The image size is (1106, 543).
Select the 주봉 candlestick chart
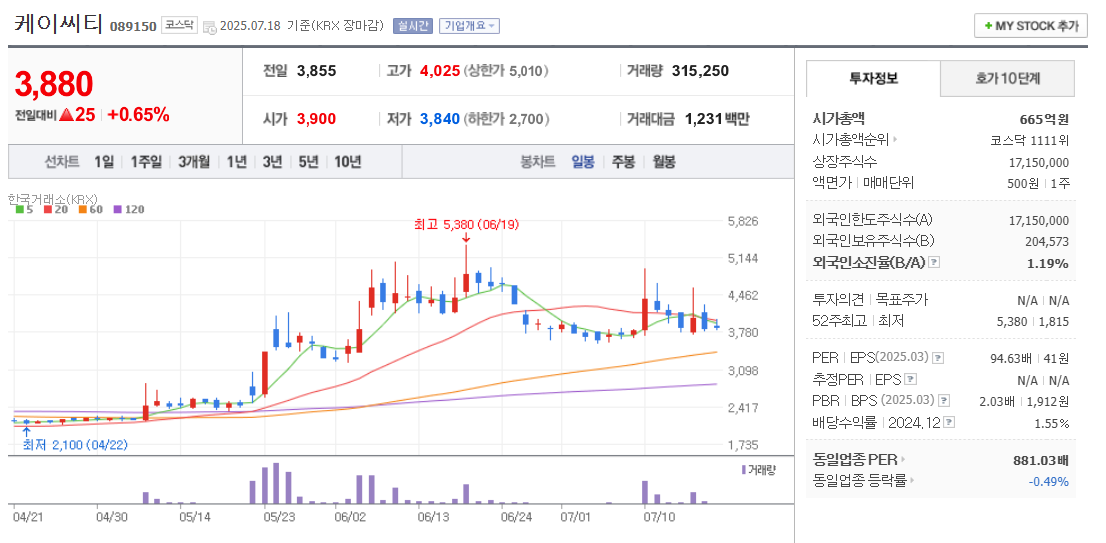click(624, 161)
